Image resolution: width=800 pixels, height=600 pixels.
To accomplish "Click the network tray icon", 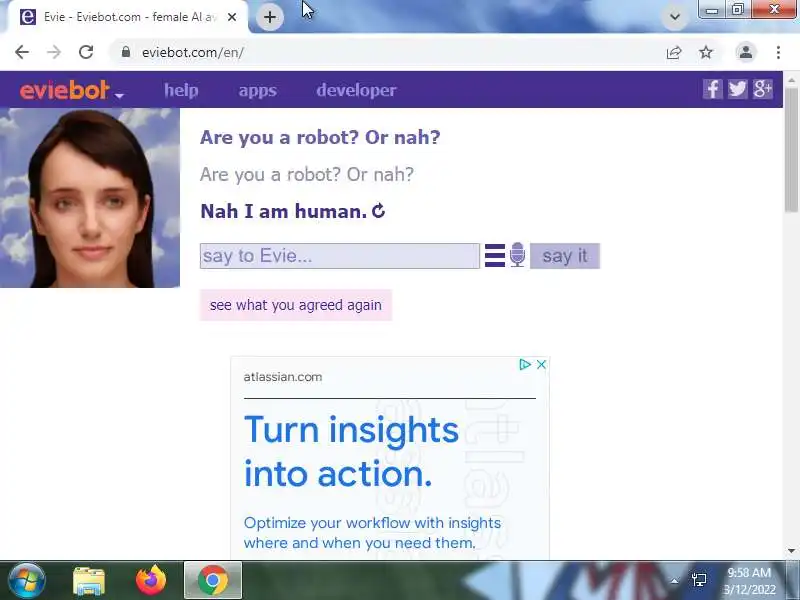I will [x=699, y=580].
